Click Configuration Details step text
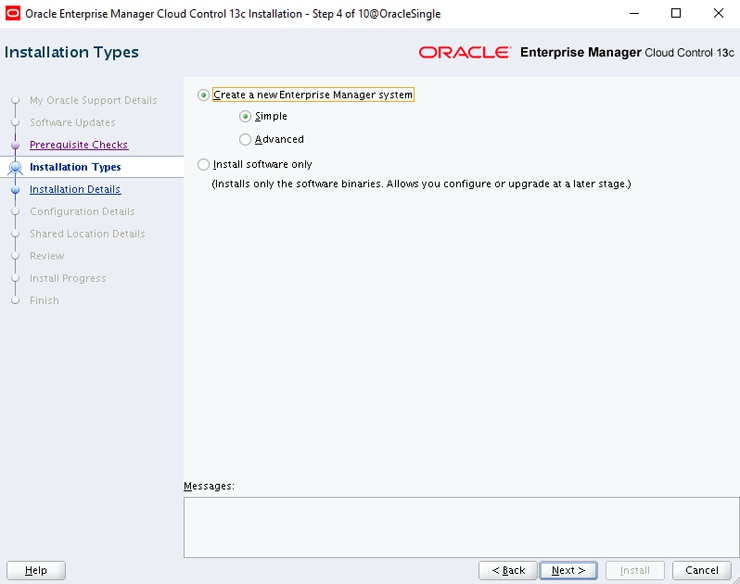The image size is (740, 584). point(82,211)
